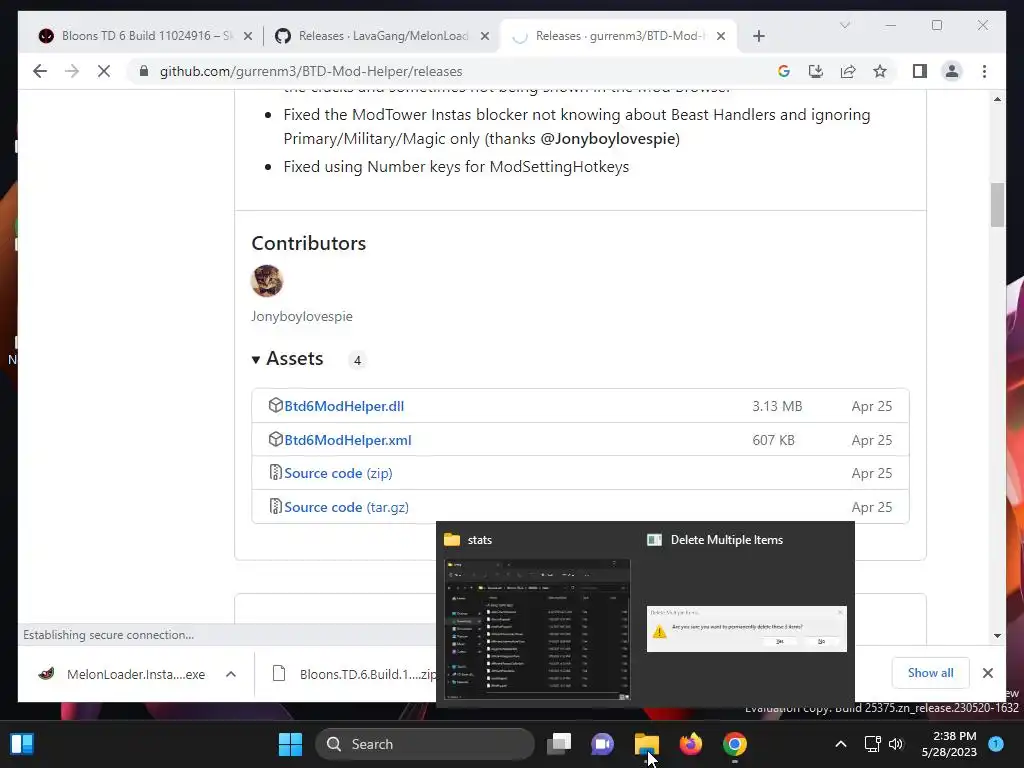Share this page via share icon
Image resolution: width=1024 pixels, height=768 pixels.
tap(848, 71)
